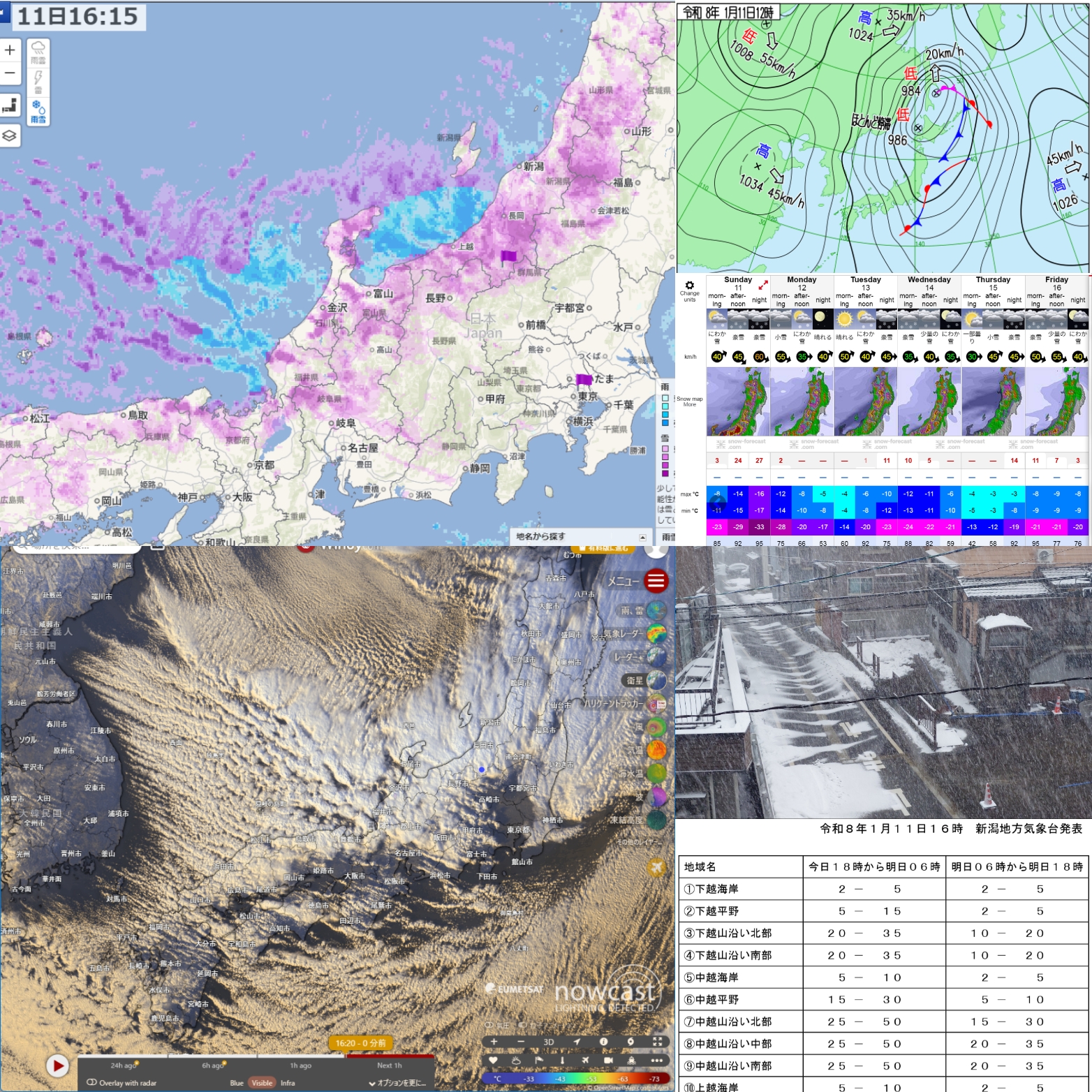Select the Infra satellite mode
Image resolution: width=1092 pixels, height=1092 pixels.
(x=288, y=1083)
